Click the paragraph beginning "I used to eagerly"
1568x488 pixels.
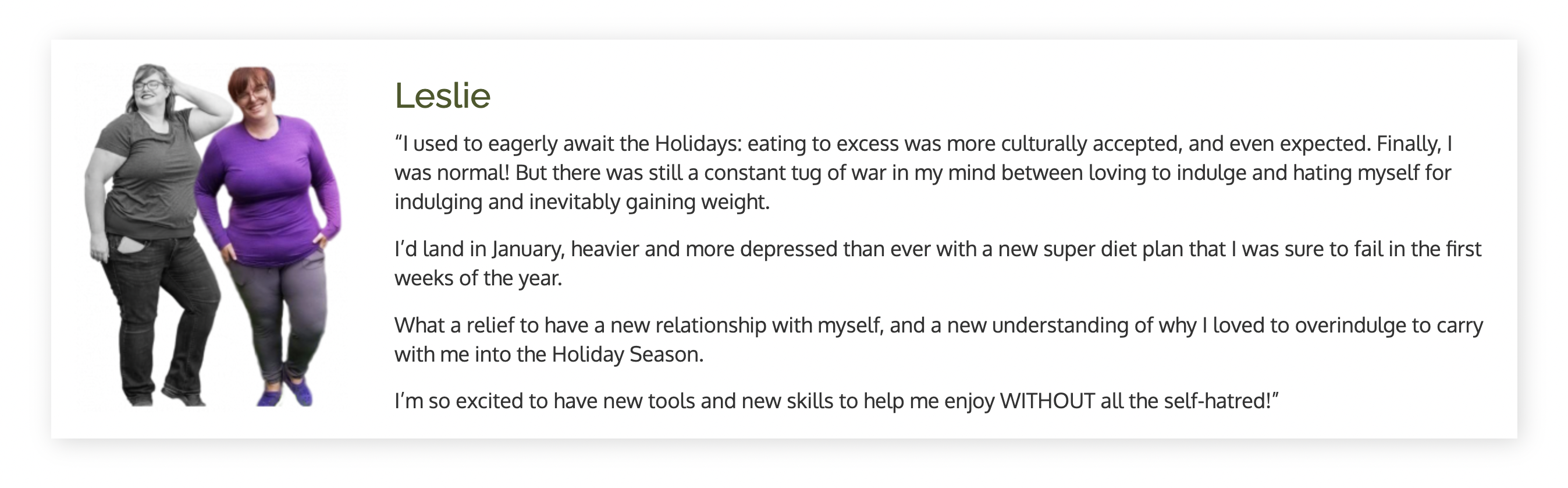click(923, 172)
